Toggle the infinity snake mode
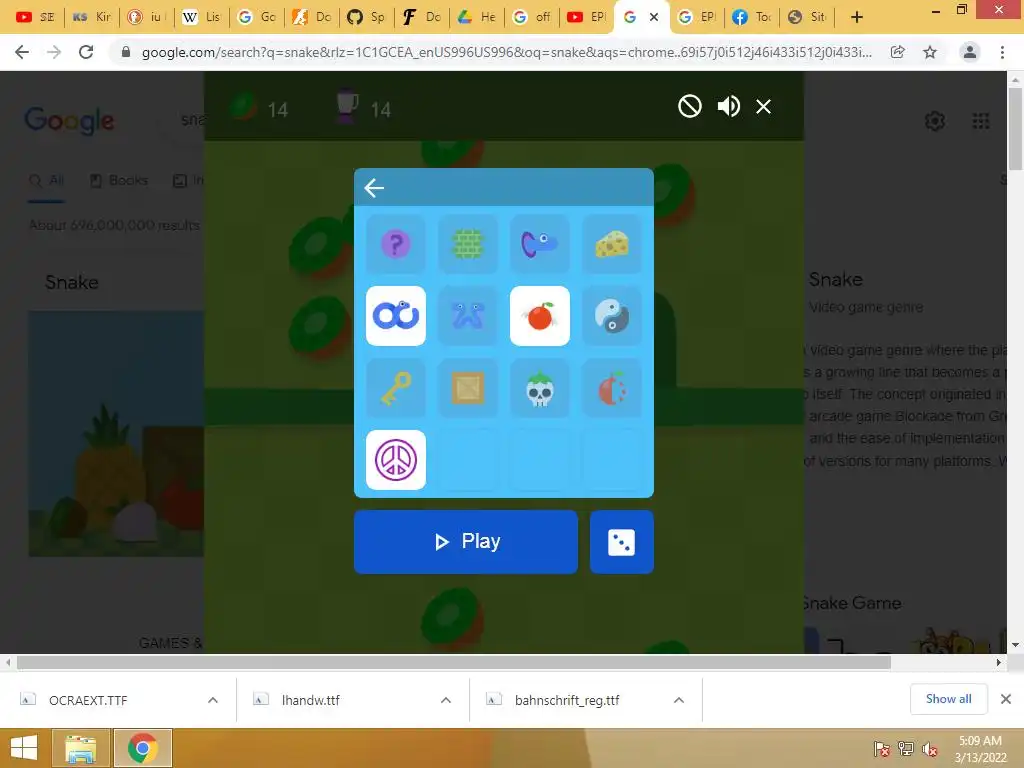 tap(396, 316)
